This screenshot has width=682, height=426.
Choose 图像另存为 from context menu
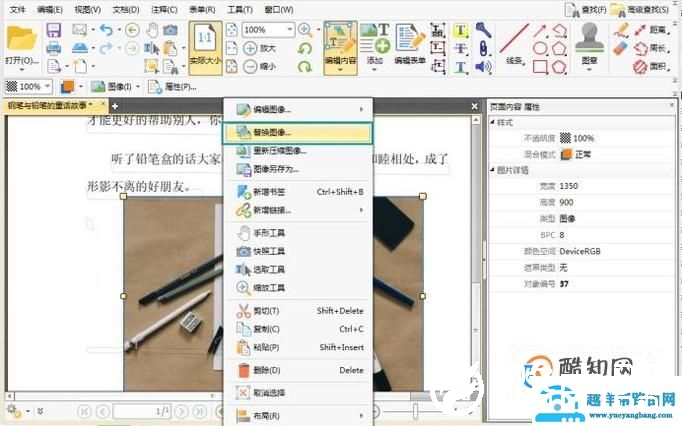click(298, 169)
